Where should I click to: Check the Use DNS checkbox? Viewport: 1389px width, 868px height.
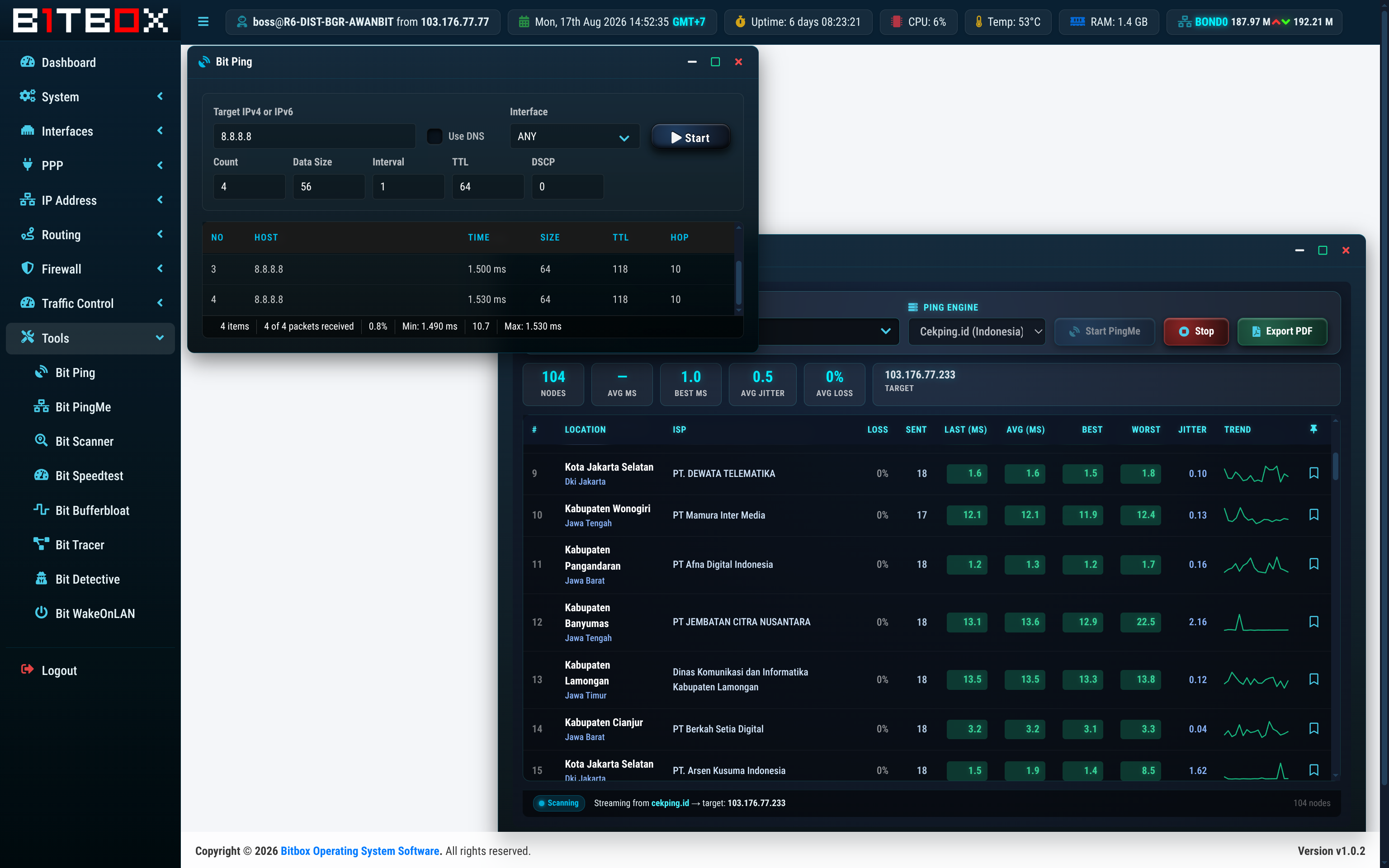click(x=435, y=136)
